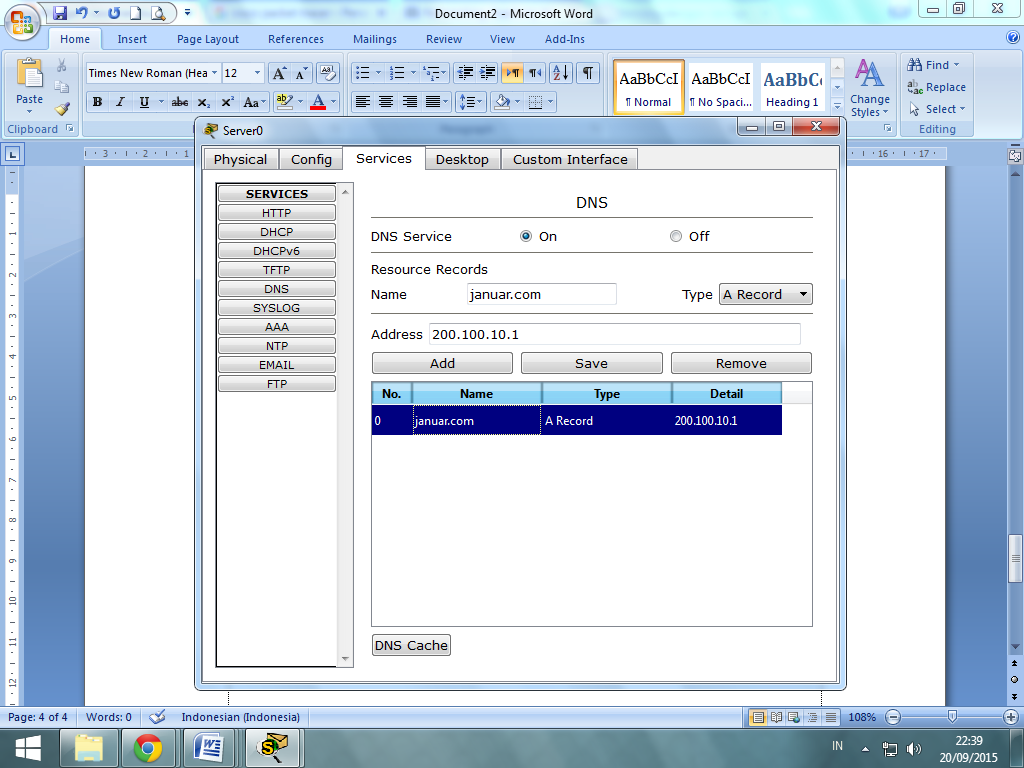Switch to Web Layout view in status bar
The width and height of the screenshot is (1024, 768).
click(794, 717)
